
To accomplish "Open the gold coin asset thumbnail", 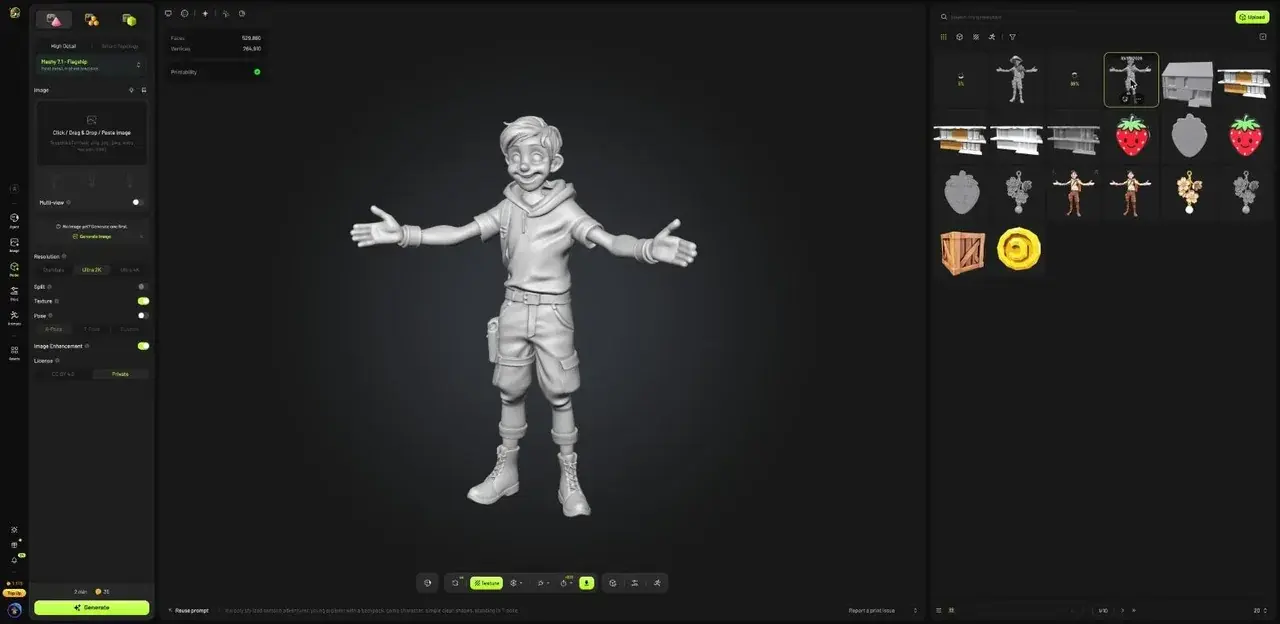I will (x=1018, y=248).
